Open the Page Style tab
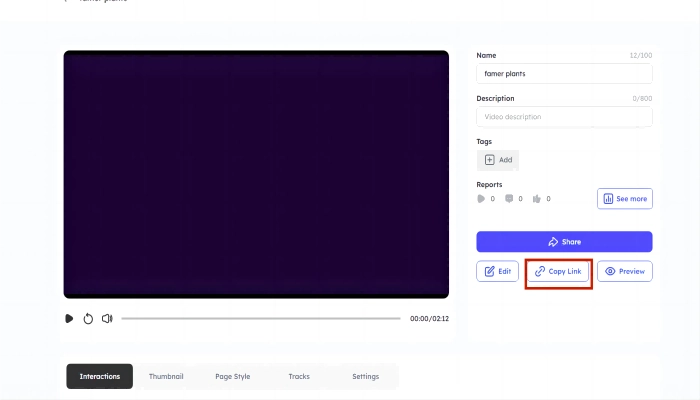The width and height of the screenshot is (700, 400). coord(232,377)
